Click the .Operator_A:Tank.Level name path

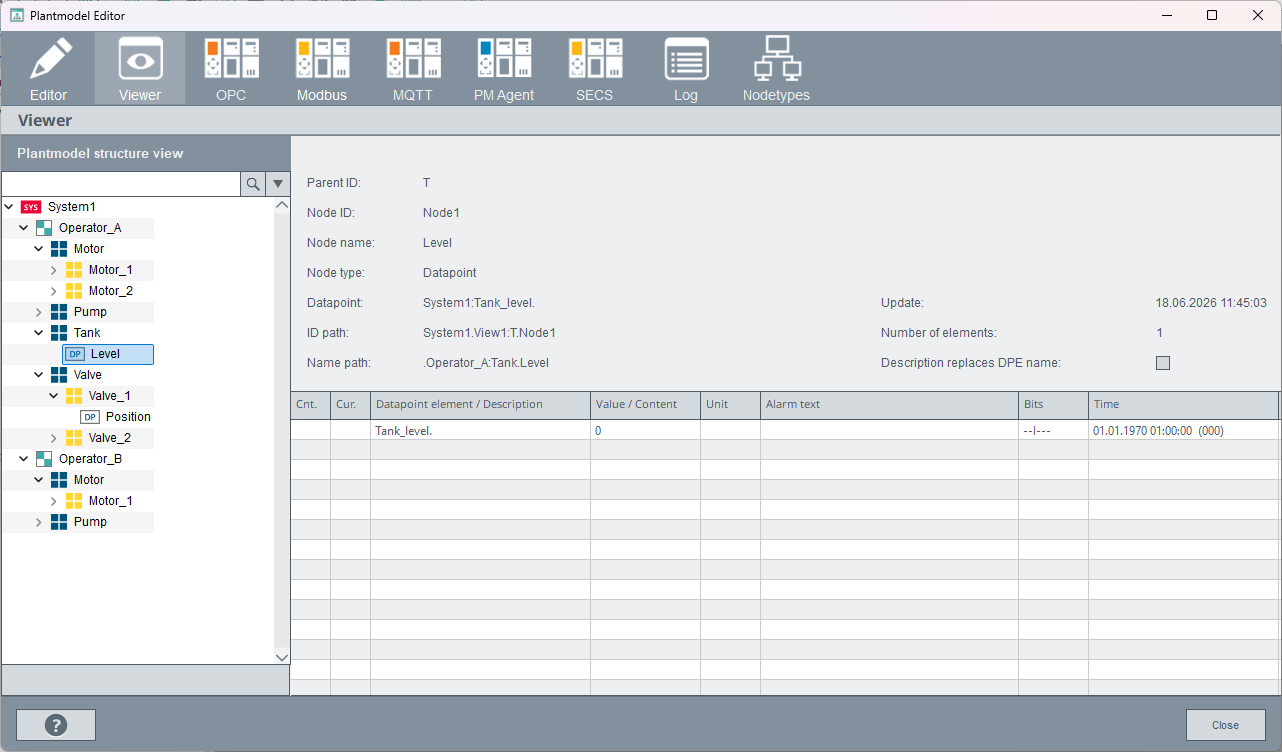click(x=486, y=363)
